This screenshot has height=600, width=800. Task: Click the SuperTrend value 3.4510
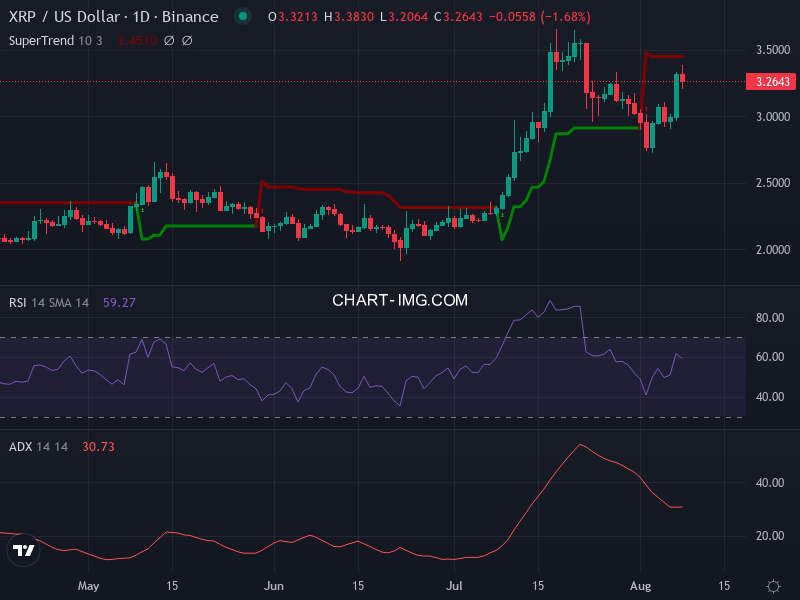tap(136, 40)
